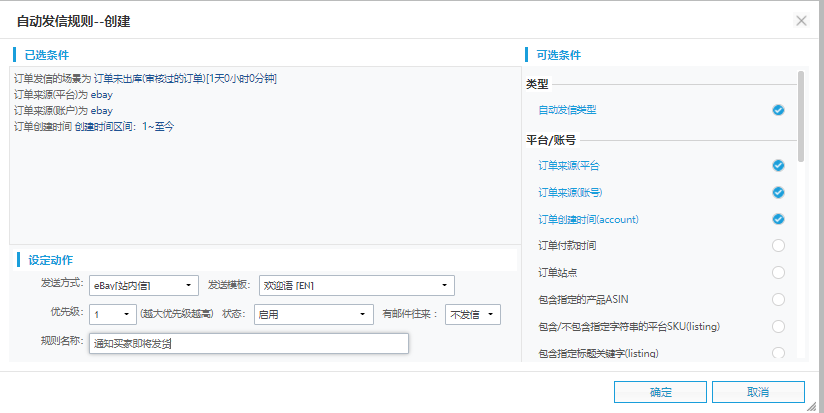The image size is (824, 413).
Task: Click into the 规则名称 text field
Action: point(248,344)
